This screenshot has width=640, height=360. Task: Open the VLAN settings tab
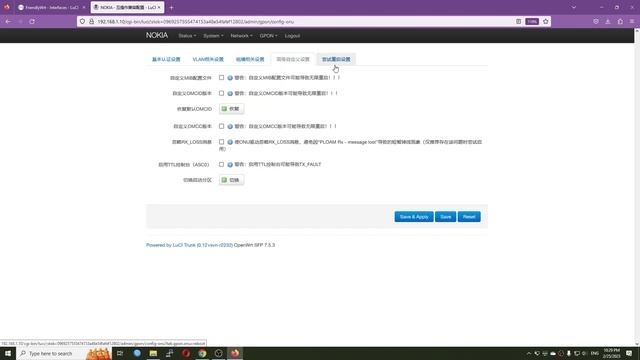pos(208,59)
